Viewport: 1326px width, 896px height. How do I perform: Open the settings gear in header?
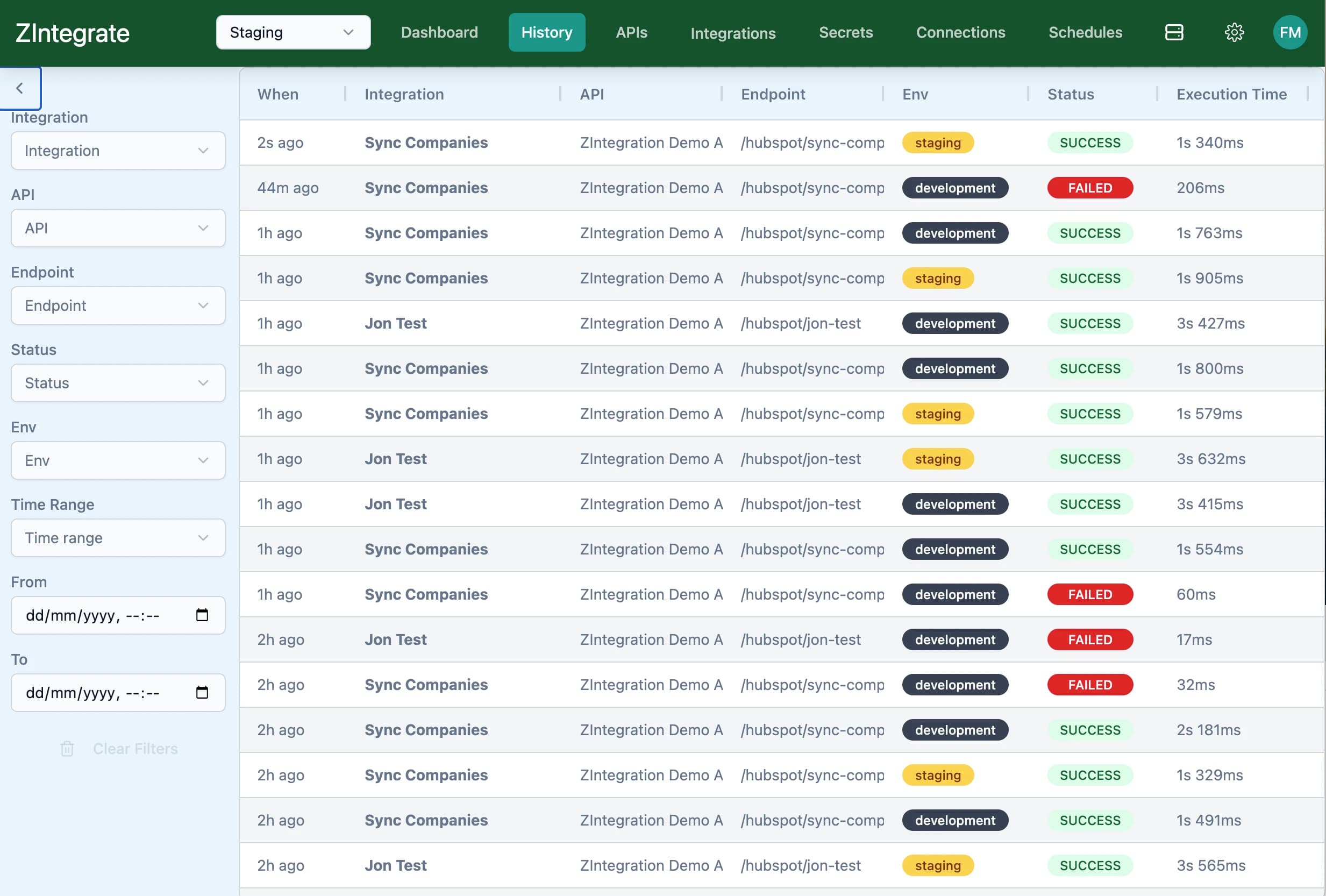tap(1234, 32)
